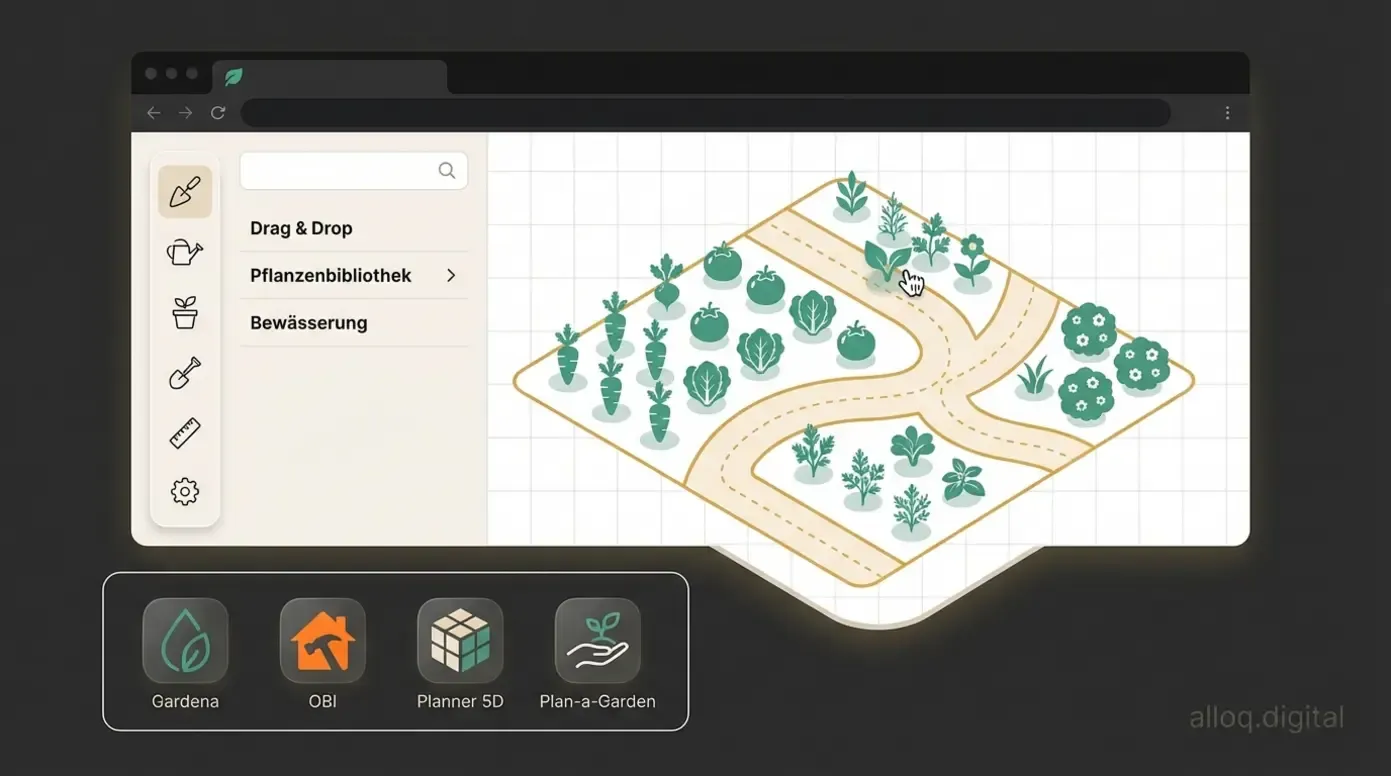Image resolution: width=1391 pixels, height=776 pixels.
Task: Click the back navigation arrow
Action: tap(152, 113)
